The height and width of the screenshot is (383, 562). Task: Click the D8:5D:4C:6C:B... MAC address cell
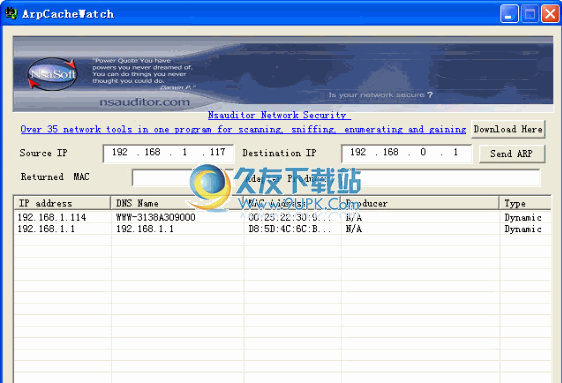290,229
